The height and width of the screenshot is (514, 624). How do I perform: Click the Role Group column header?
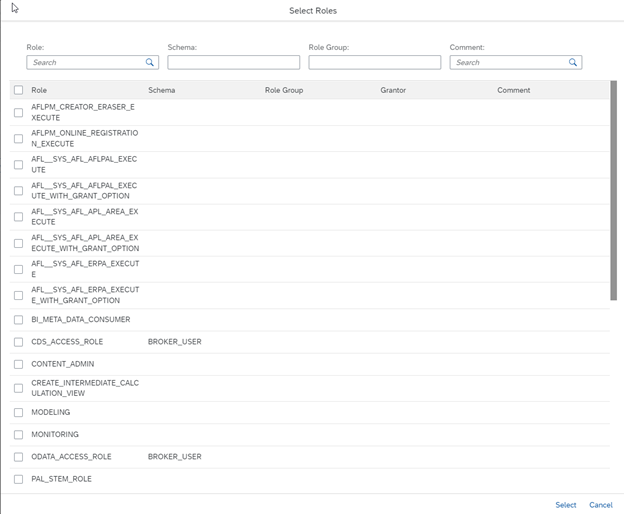click(x=284, y=90)
